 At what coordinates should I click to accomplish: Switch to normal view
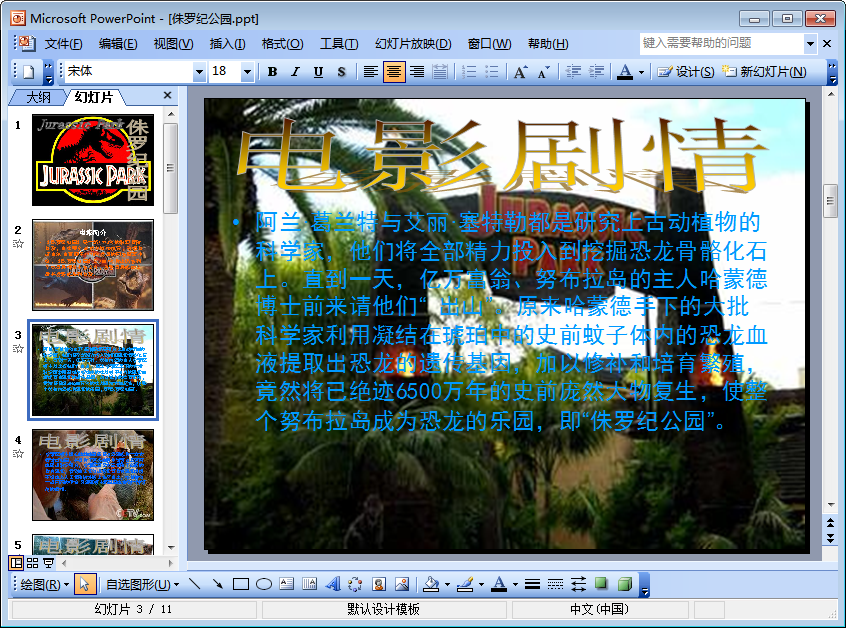[16, 563]
